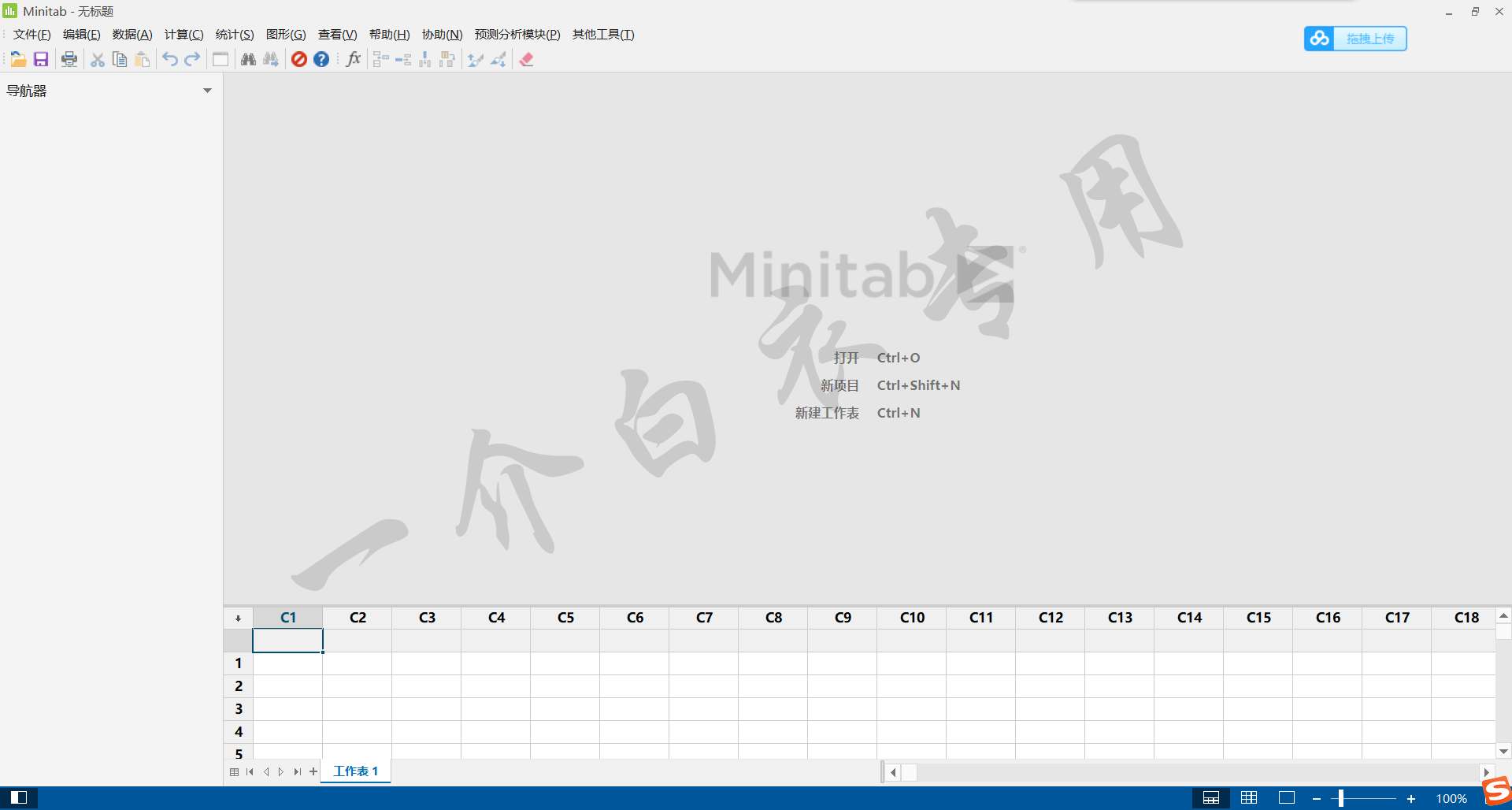Open the 统计(S) menu
Viewport: 1512px width, 810px height.
235,35
